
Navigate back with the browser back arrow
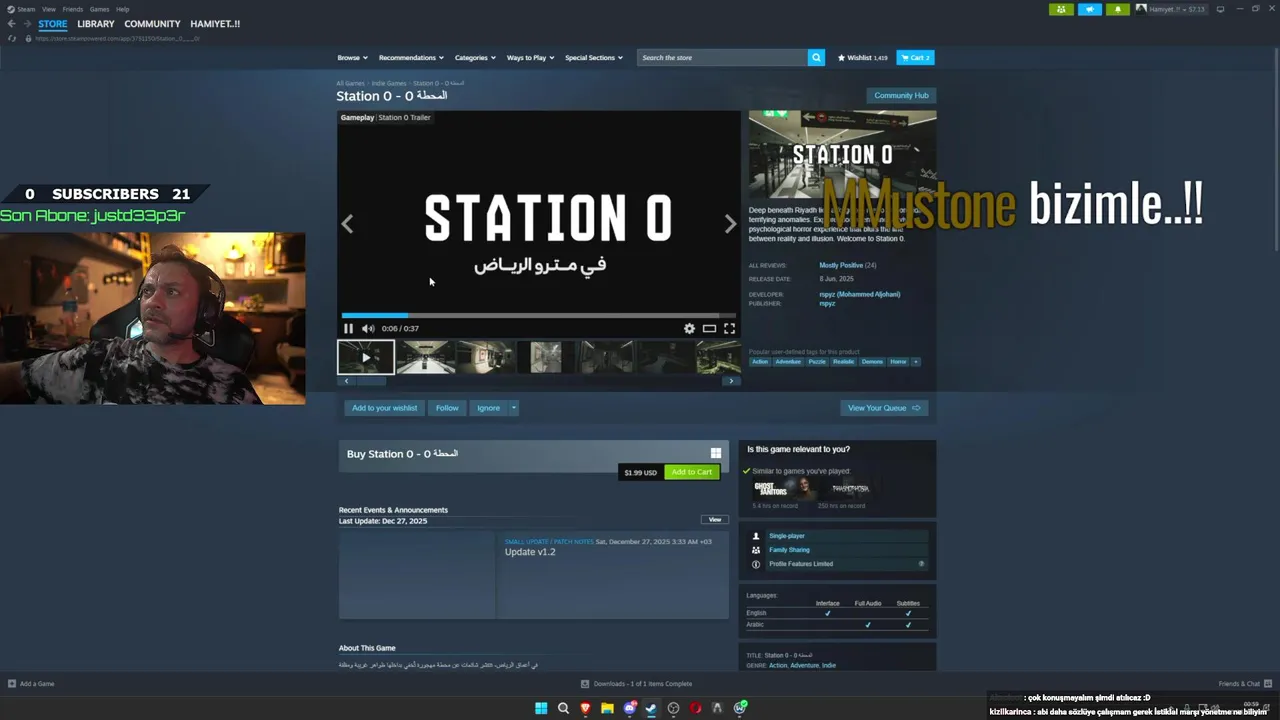[x=12, y=23]
